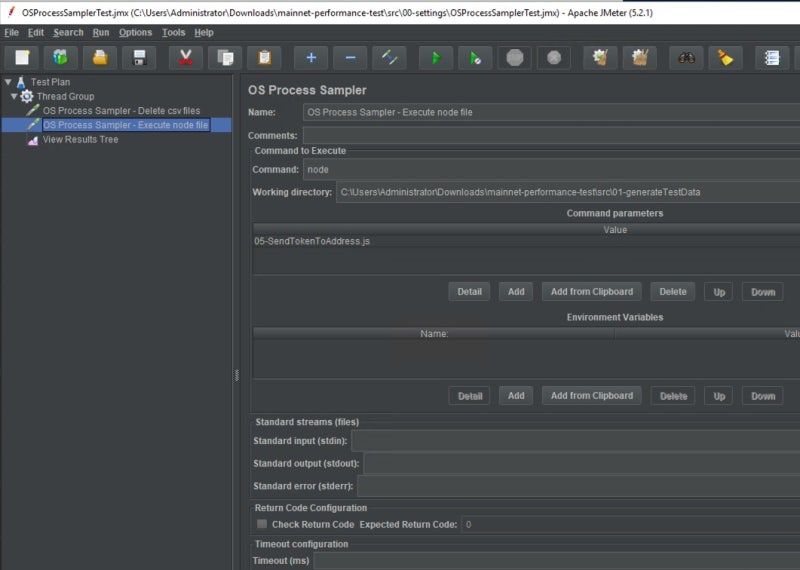Click Detail under Command parameters
Viewport: 800px width, 570px height.
click(469, 291)
